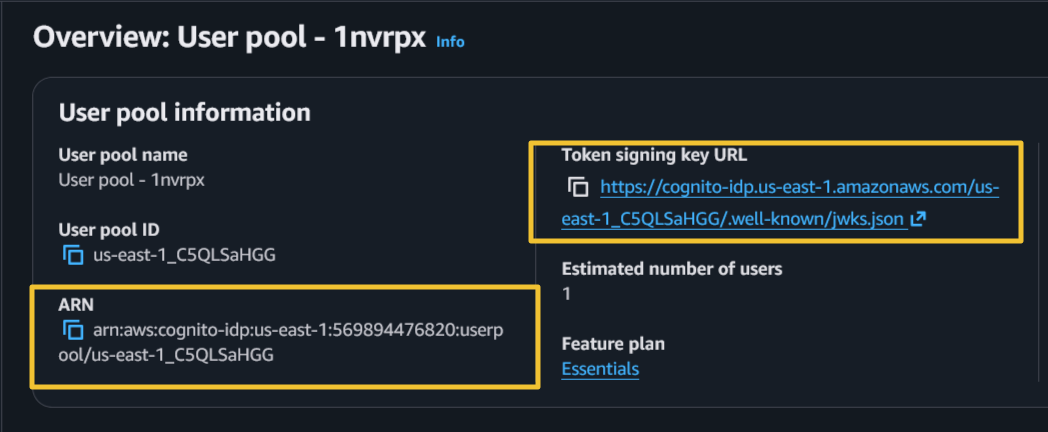1048x432 pixels.
Task: Click the 'User pool information' panel heading
Action: point(185,112)
